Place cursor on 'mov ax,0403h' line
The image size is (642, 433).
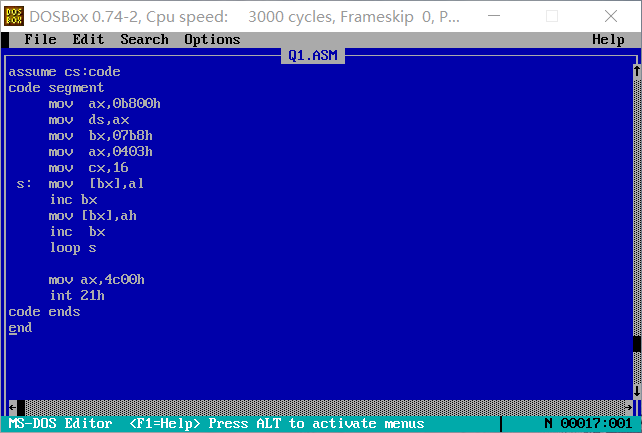click(x=100, y=151)
